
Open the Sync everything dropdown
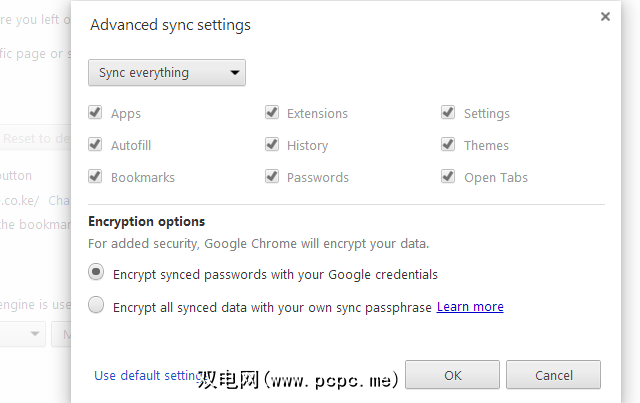click(167, 73)
